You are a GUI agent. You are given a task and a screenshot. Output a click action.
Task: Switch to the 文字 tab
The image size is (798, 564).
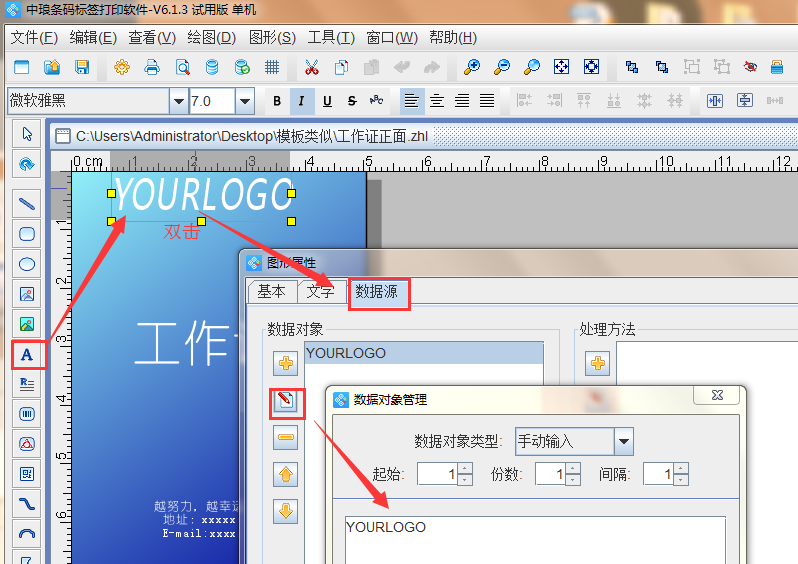[320, 291]
